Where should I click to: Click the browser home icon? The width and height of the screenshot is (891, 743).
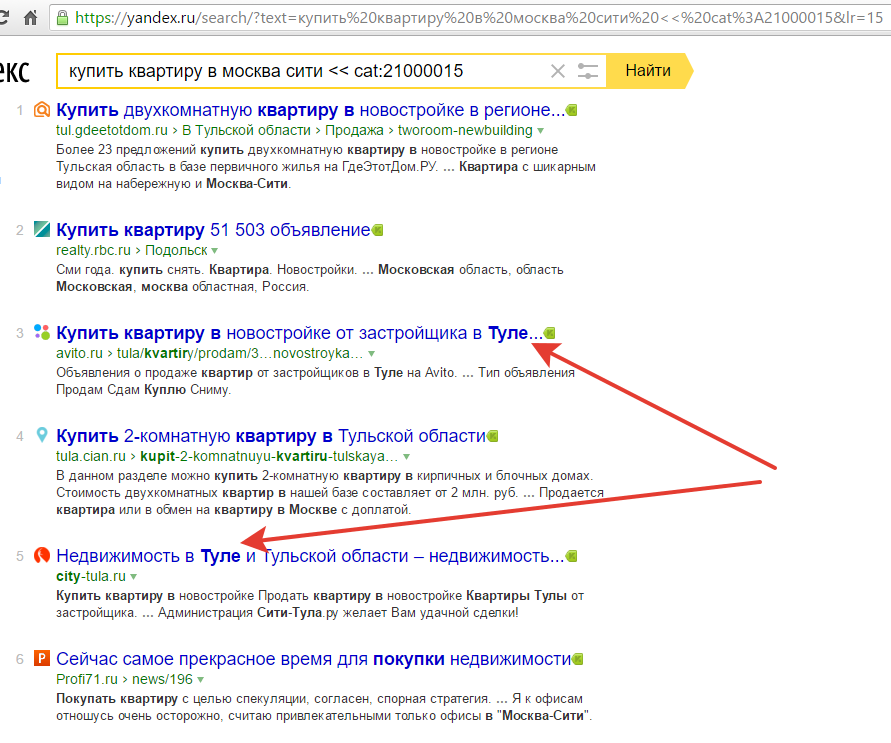coord(30,18)
